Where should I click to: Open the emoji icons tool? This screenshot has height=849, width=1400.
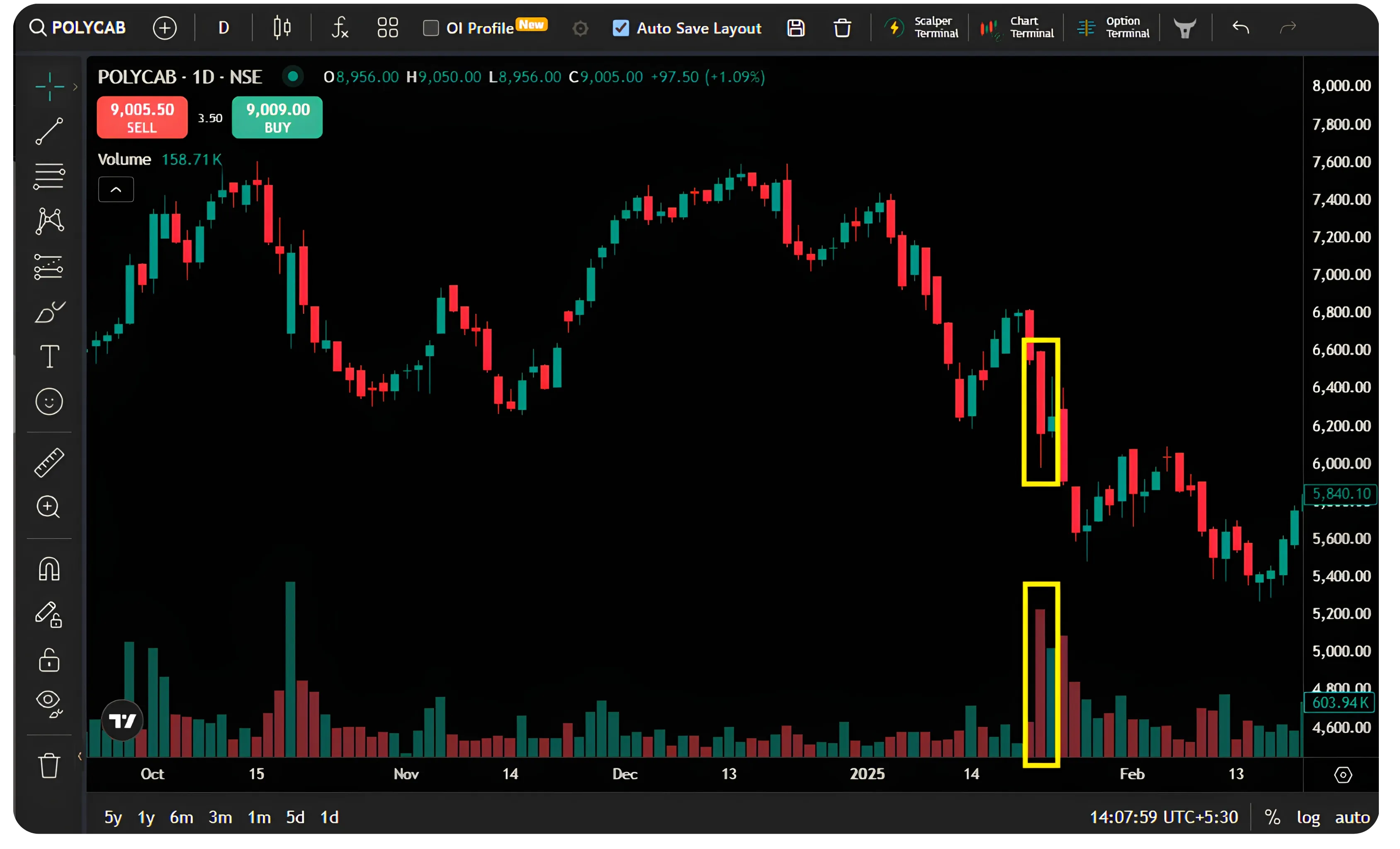click(x=49, y=402)
